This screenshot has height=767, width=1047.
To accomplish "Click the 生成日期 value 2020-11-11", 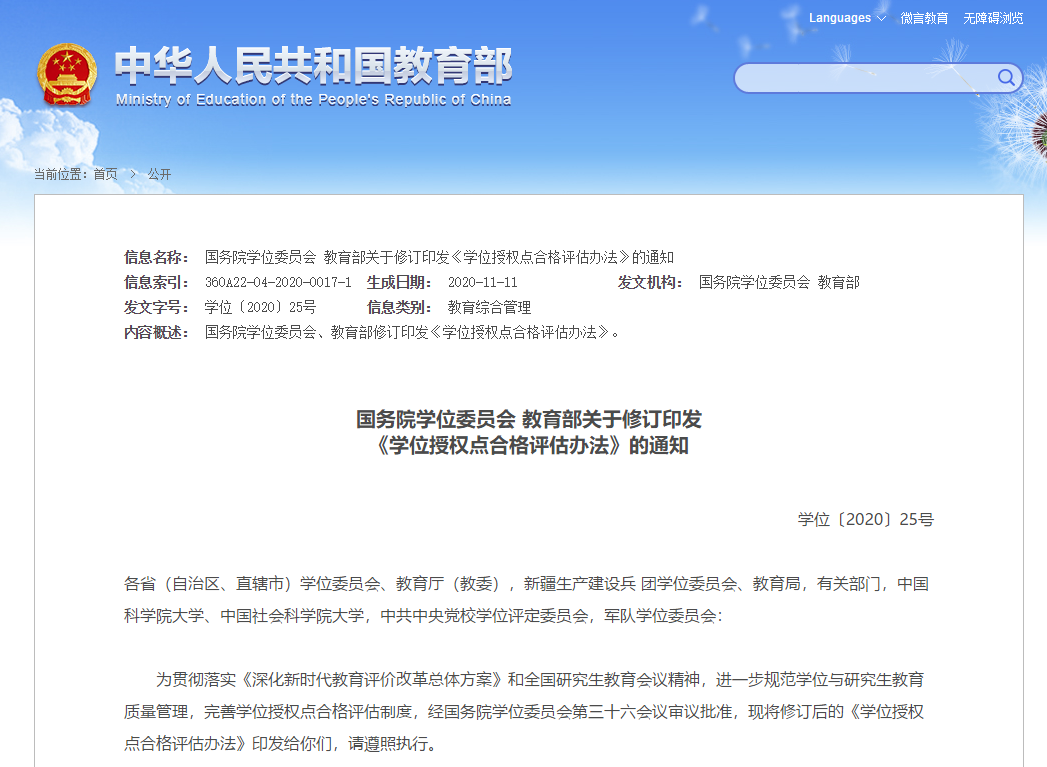I will tap(482, 282).
